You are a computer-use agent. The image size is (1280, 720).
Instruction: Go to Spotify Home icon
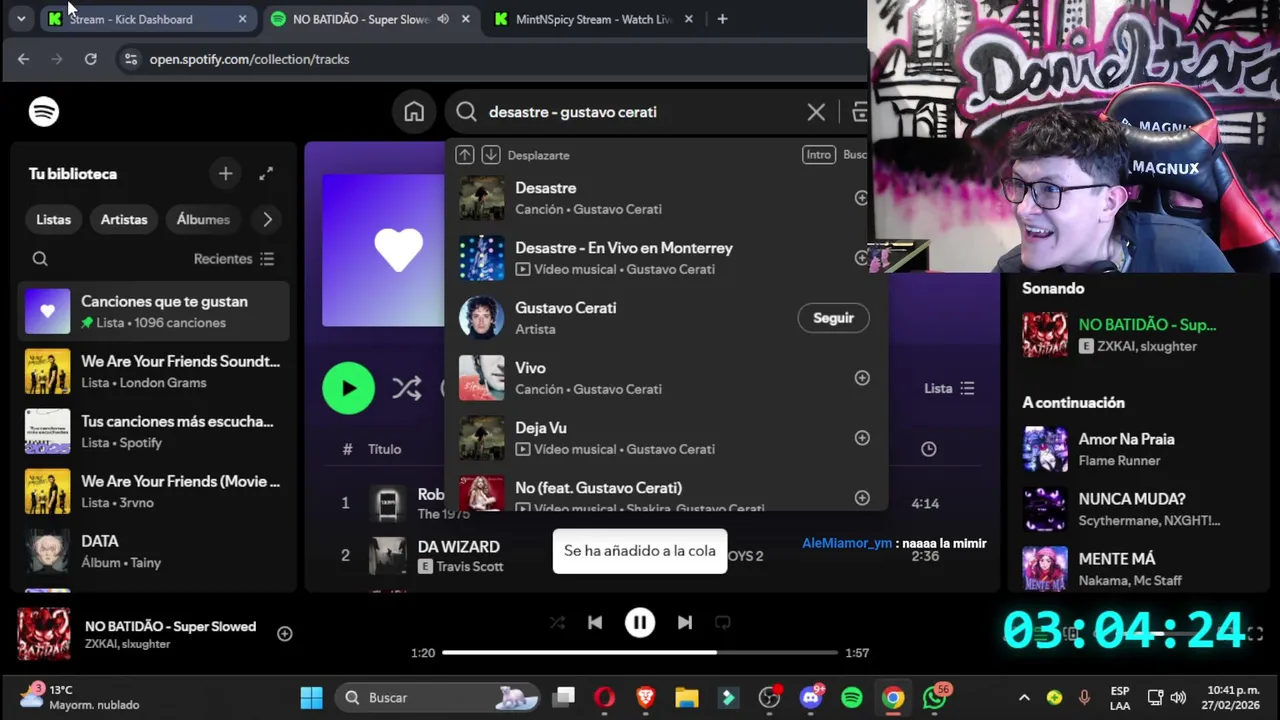[414, 112]
